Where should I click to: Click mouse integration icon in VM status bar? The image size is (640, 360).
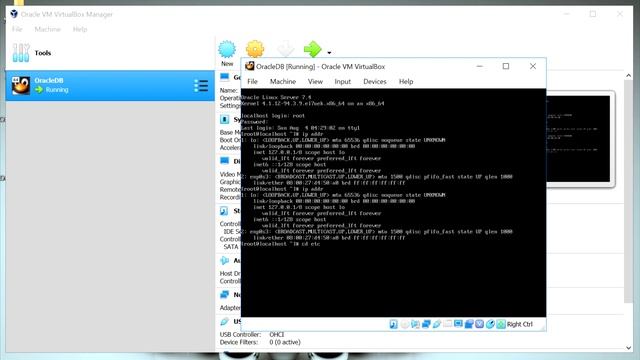point(490,324)
